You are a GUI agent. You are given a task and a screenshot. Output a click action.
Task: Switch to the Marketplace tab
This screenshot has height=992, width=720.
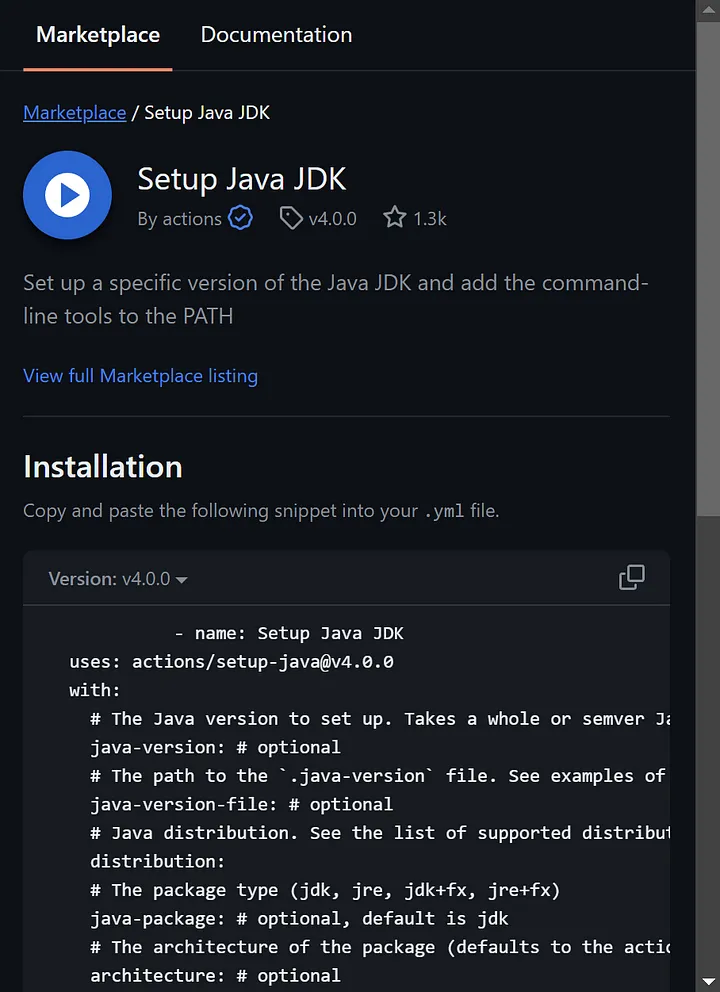(x=98, y=35)
